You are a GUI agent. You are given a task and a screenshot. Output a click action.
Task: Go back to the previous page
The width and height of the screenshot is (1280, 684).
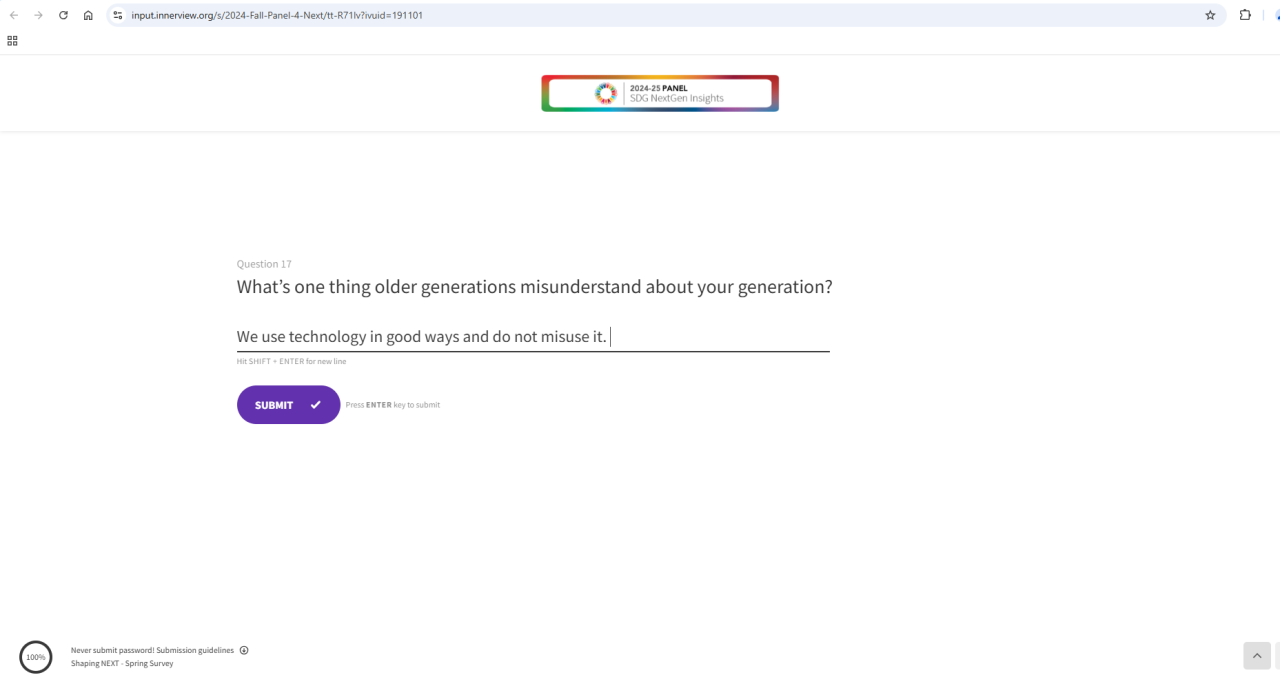pos(14,15)
